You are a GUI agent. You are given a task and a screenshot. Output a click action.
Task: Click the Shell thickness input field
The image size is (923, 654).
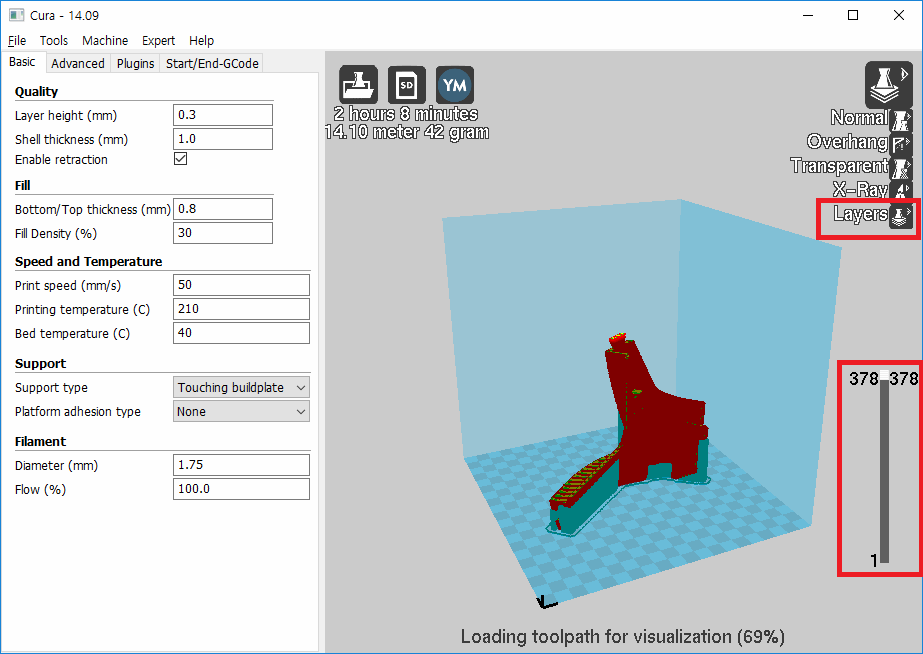tap(223, 139)
